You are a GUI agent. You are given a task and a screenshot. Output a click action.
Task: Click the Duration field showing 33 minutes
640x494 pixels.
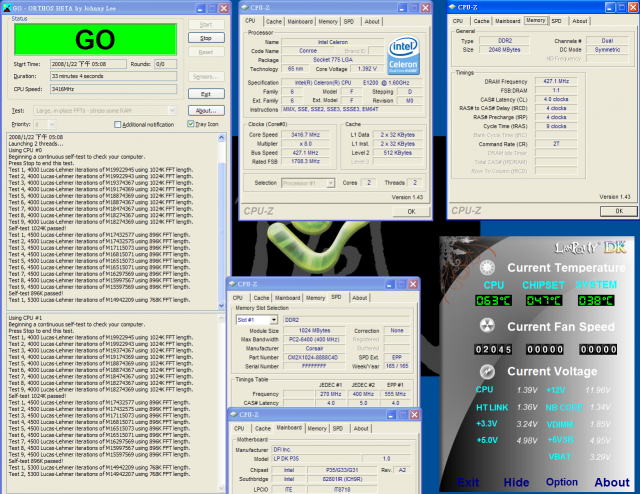coord(113,76)
